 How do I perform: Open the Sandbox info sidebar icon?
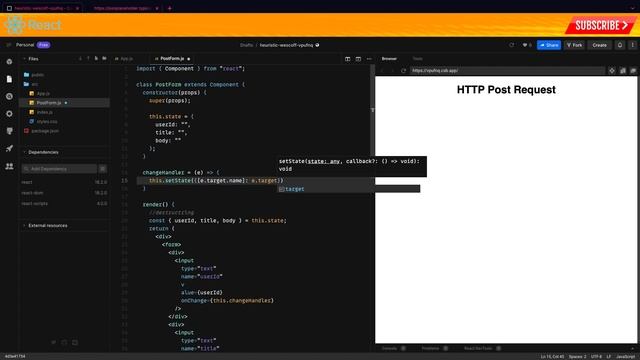click(9, 62)
